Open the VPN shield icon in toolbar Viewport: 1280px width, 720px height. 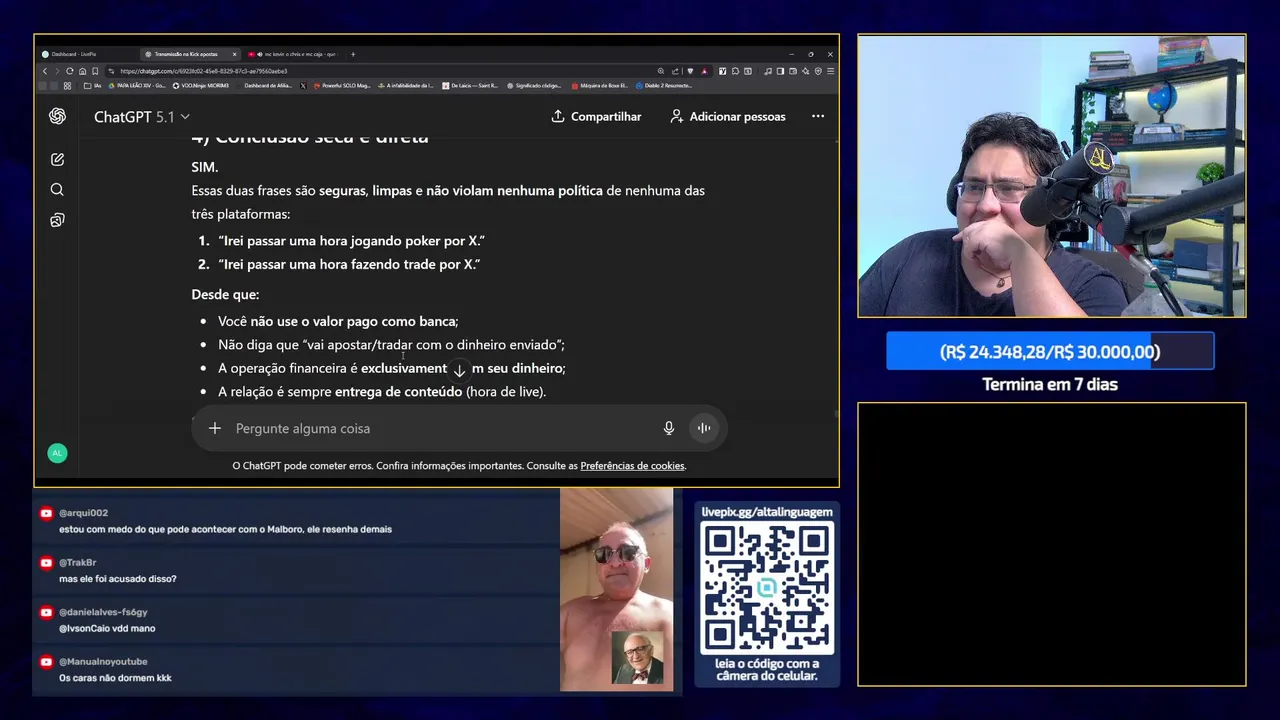pos(818,71)
